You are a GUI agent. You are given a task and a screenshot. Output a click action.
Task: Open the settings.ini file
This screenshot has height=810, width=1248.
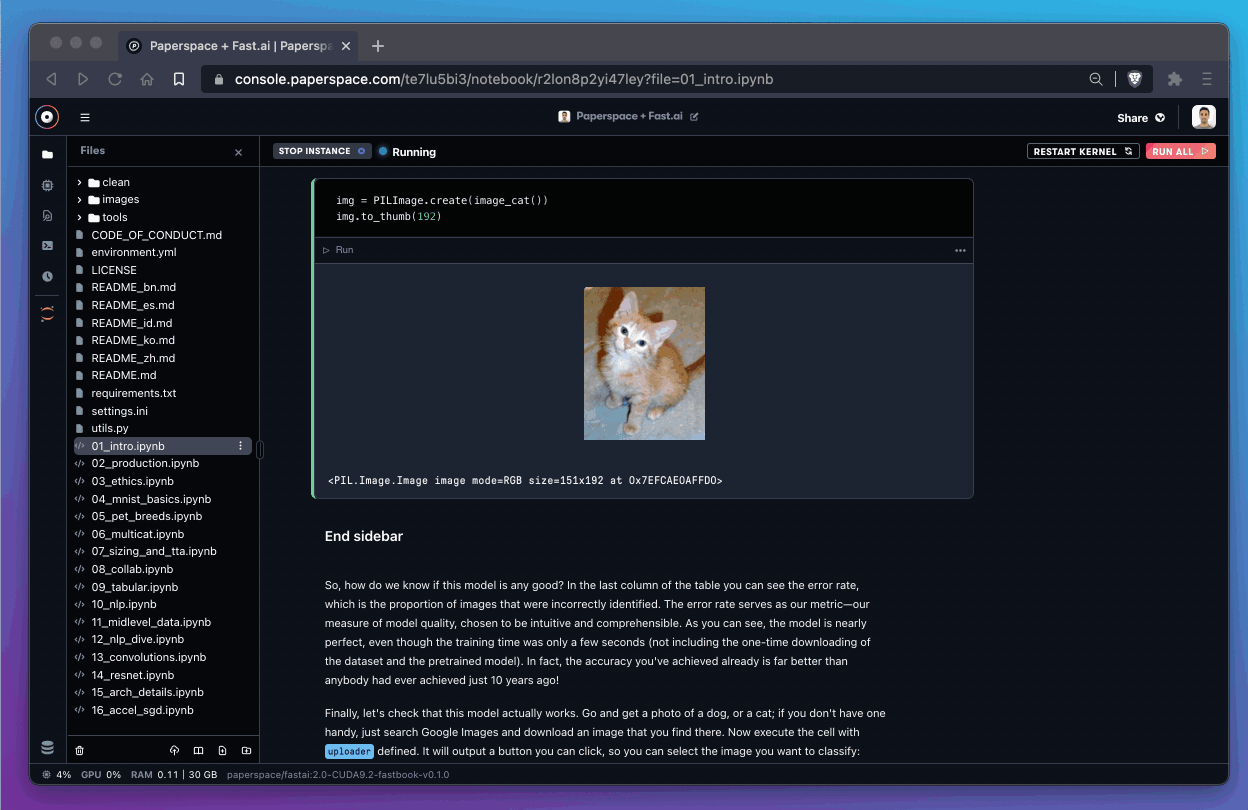coord(119,411)
